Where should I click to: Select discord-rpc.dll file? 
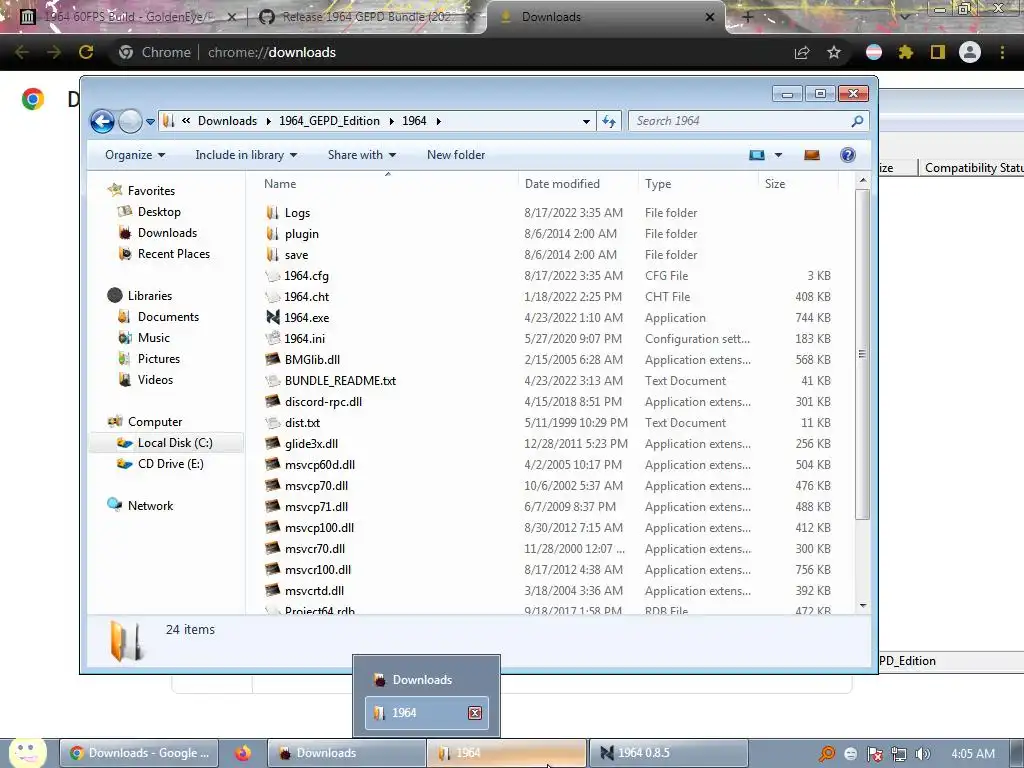(x=323, y=402)
